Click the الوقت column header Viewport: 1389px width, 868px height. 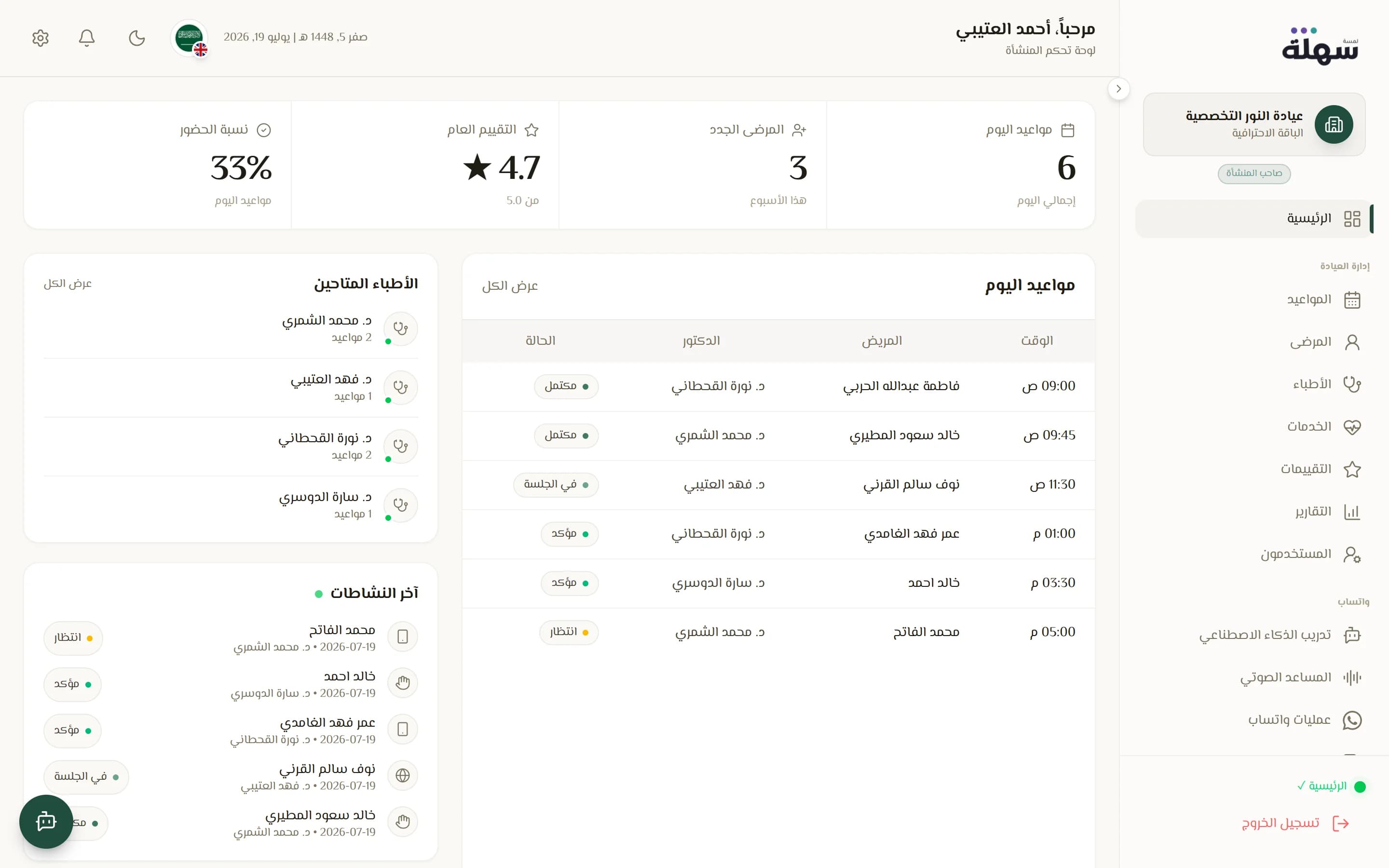pos(1036,341)
